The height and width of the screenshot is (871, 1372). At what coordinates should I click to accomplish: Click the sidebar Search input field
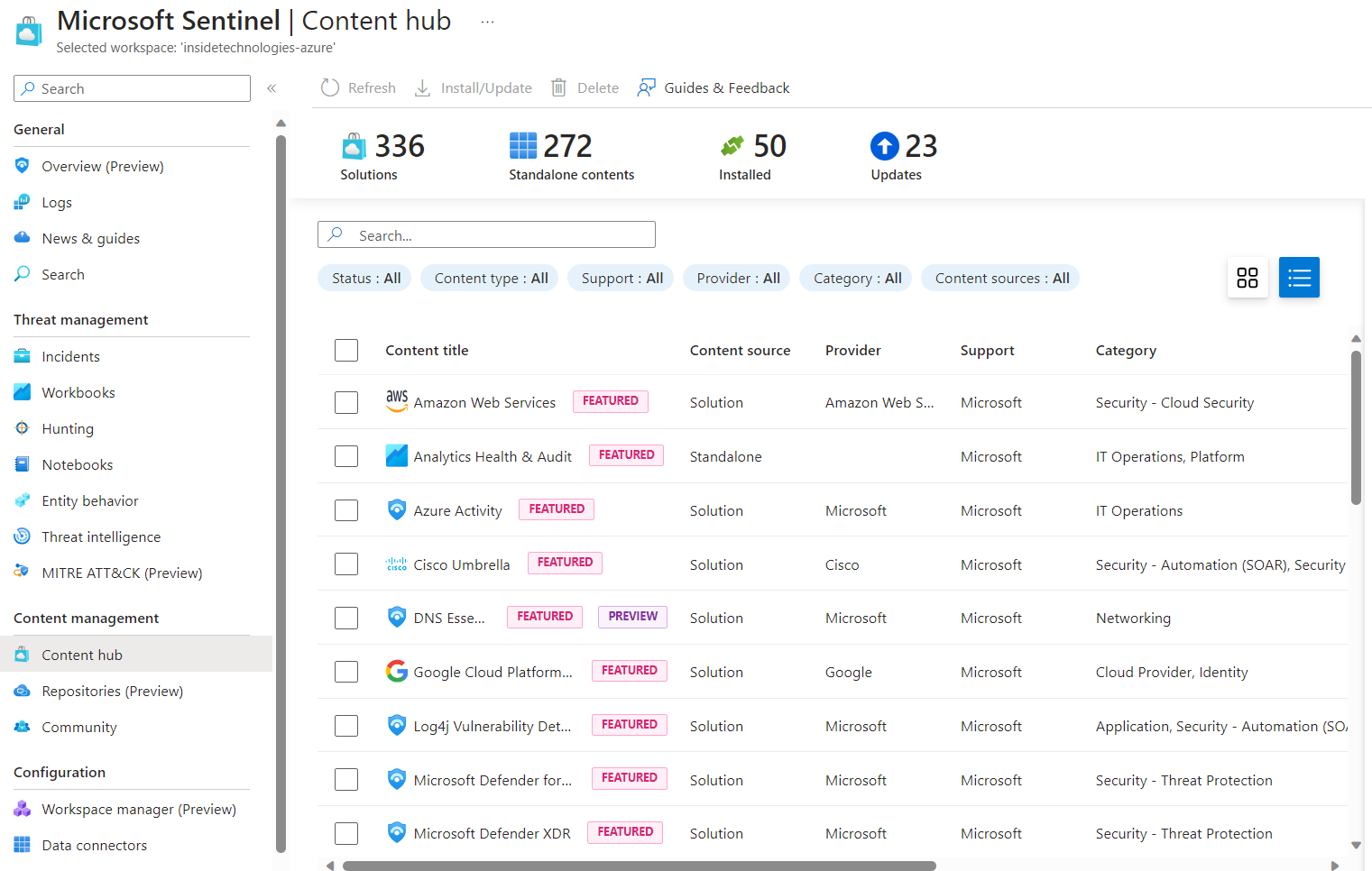(132, 88)
